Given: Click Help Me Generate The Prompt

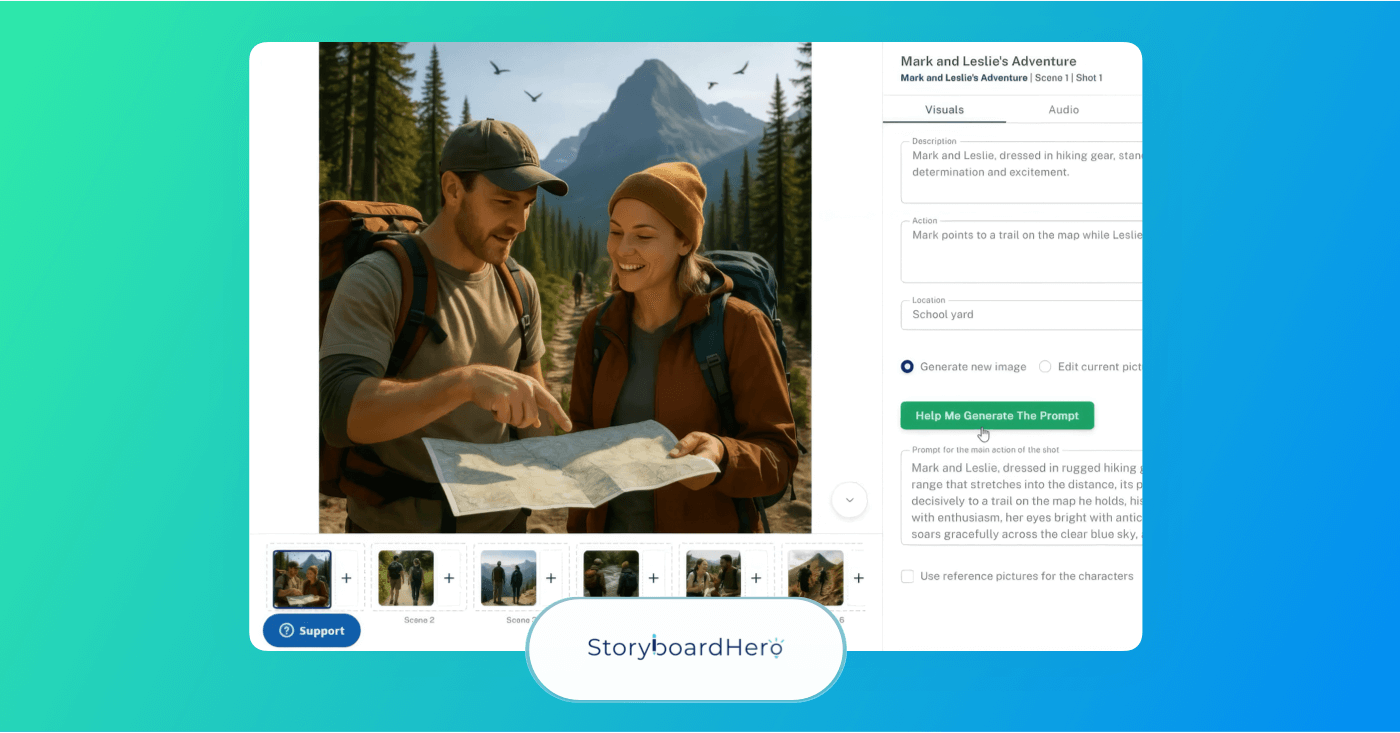Looking at the screenshot, I should coord(997,415).
